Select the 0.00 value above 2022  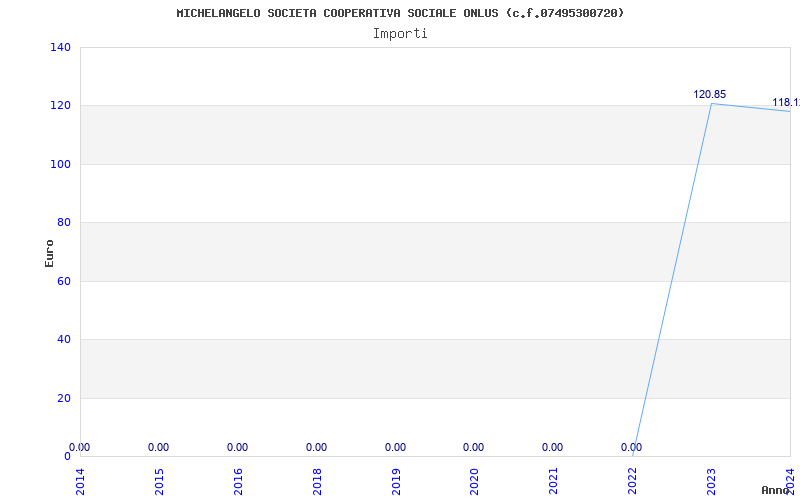click(632, 447)
